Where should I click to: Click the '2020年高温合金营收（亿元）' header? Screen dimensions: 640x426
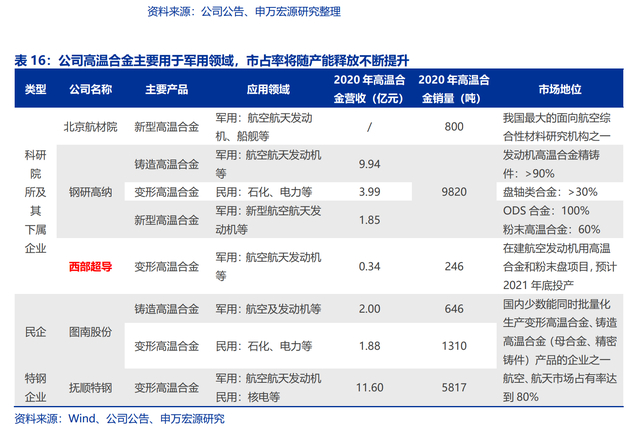click(369, 89)
